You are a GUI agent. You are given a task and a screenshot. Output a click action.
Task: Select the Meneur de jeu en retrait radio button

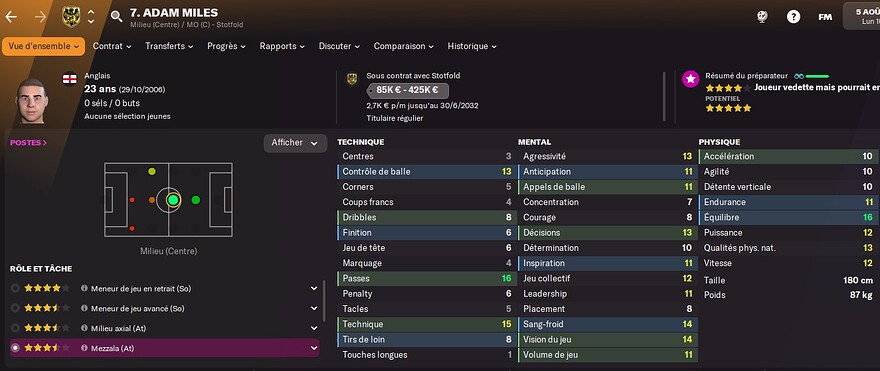(15, 288)
